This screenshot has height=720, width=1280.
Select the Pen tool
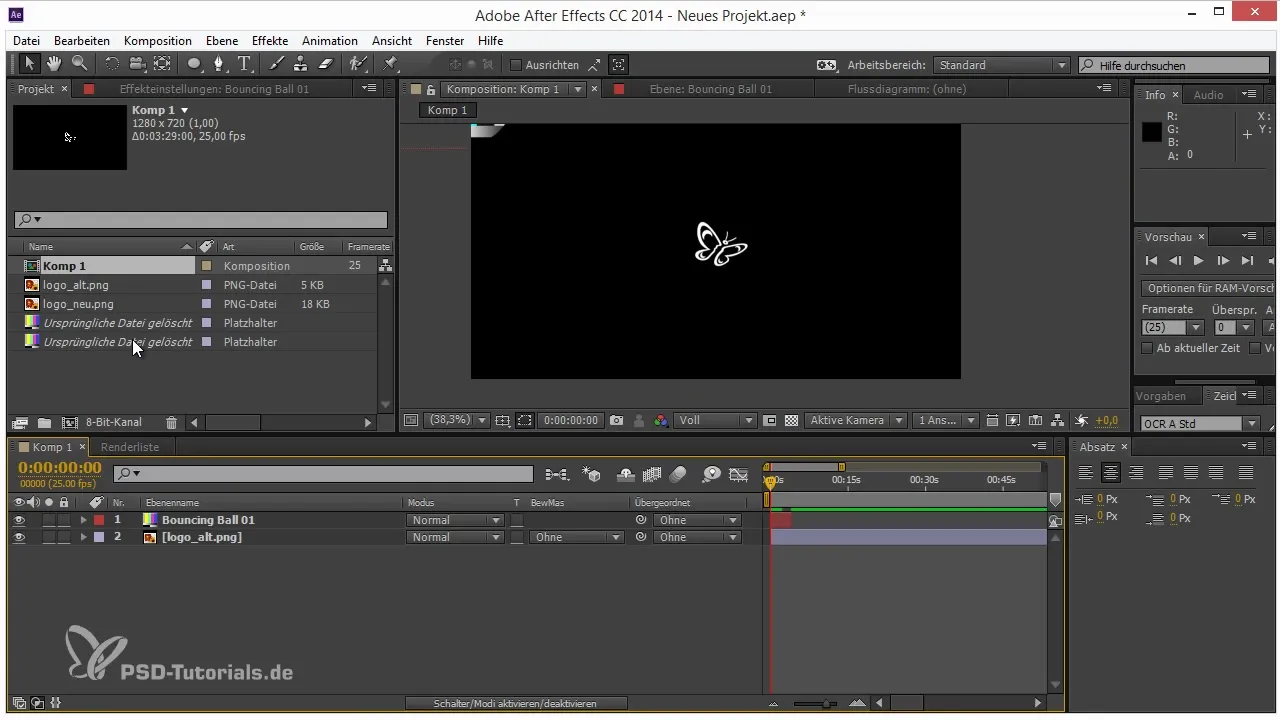220,64
